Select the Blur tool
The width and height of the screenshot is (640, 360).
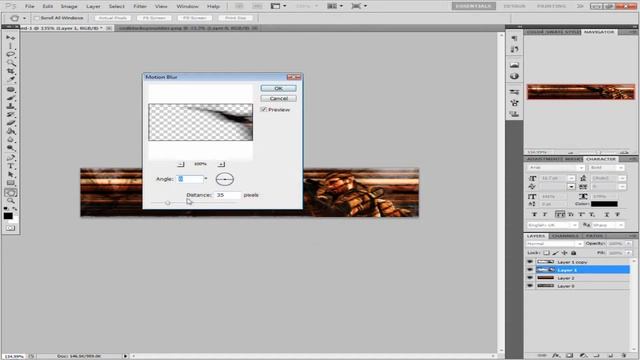[x=10, y=140]
